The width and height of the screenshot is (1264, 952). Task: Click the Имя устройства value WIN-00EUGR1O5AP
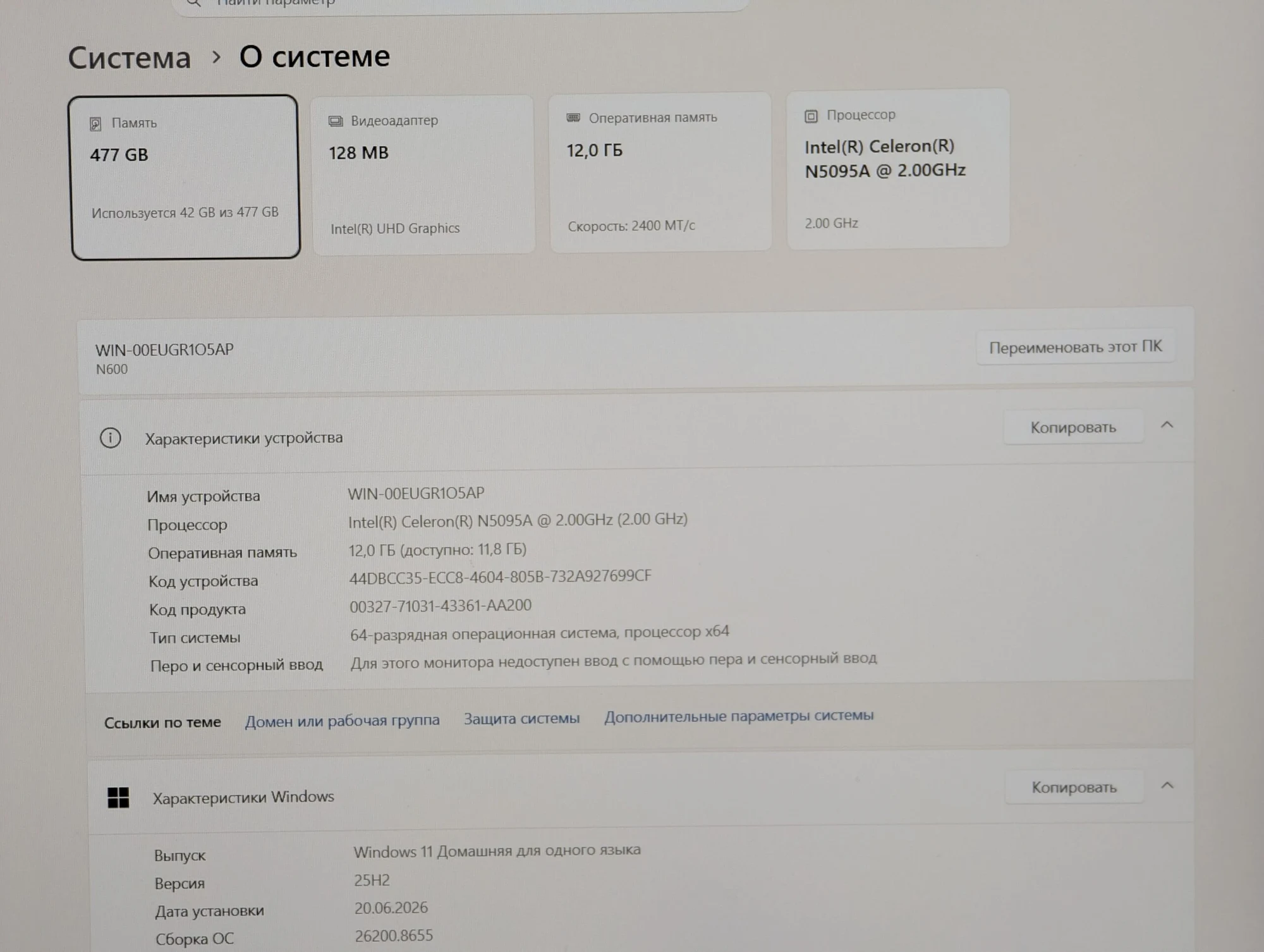coord(416,494)
